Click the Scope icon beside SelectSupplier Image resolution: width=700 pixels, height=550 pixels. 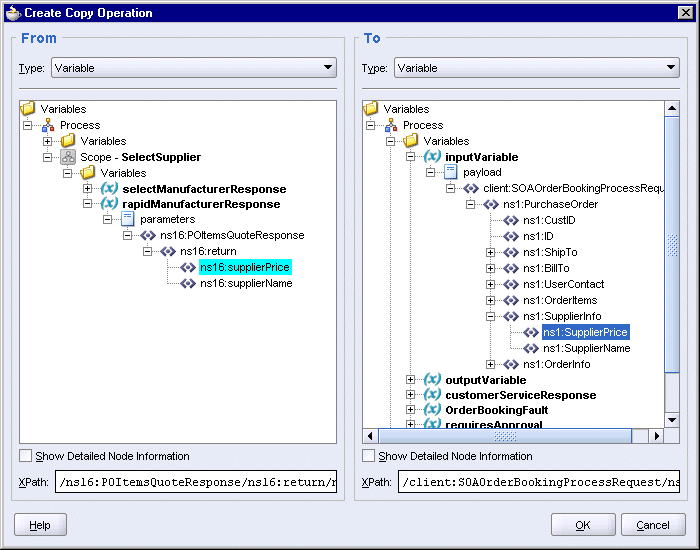click(x=68, y=157)
